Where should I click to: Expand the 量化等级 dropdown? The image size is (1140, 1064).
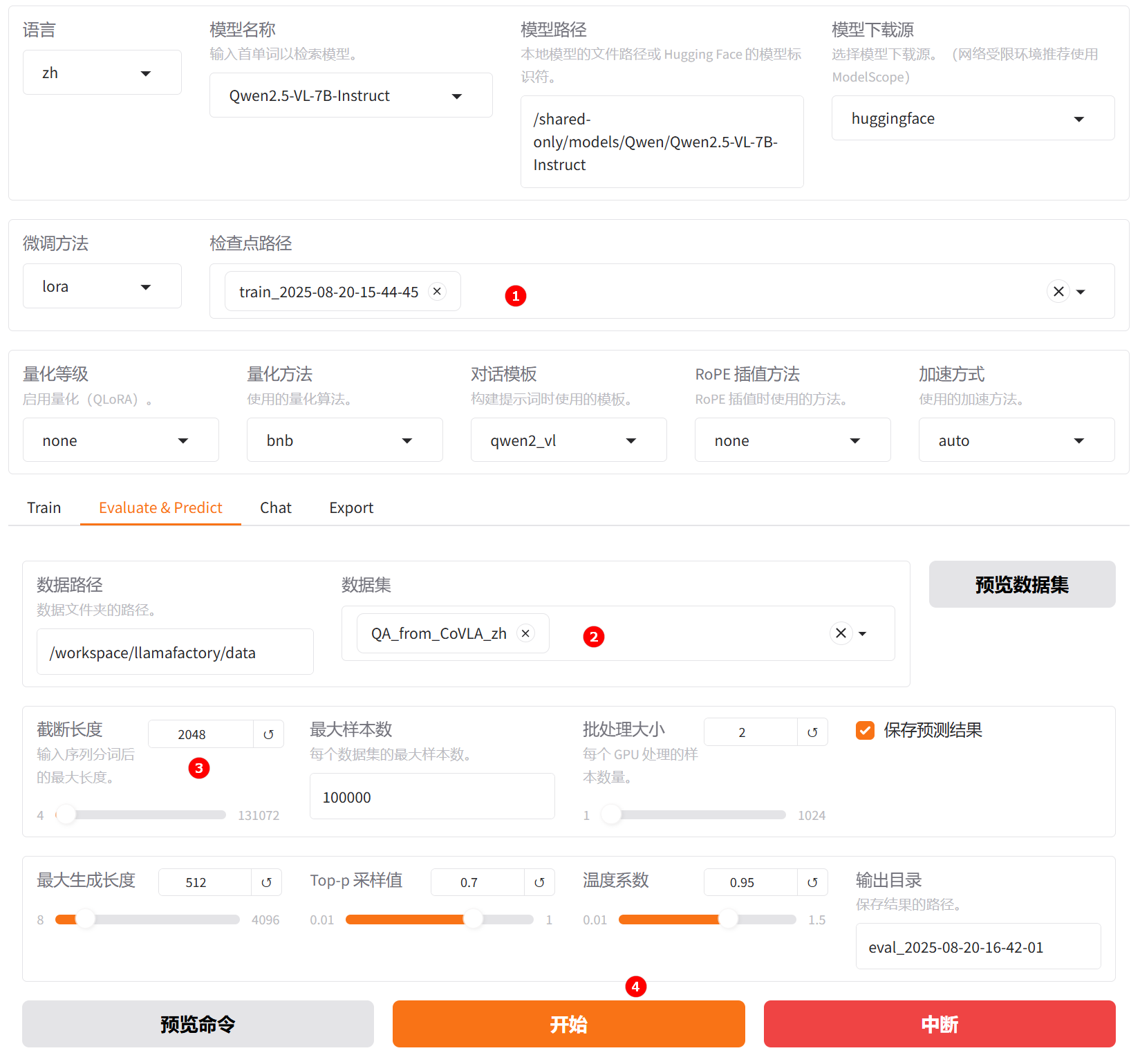pos(120,440)
